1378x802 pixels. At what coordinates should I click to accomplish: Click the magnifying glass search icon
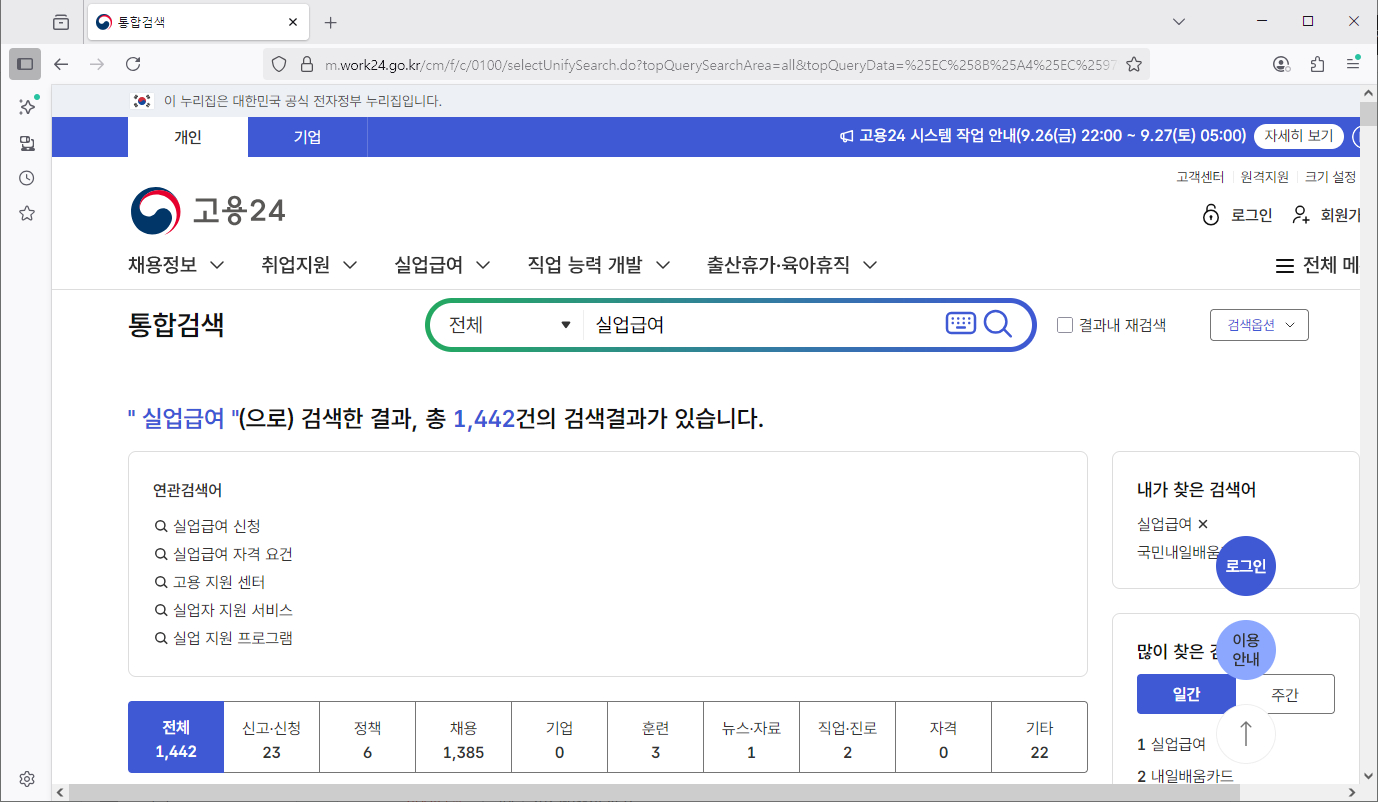(998, 324)
